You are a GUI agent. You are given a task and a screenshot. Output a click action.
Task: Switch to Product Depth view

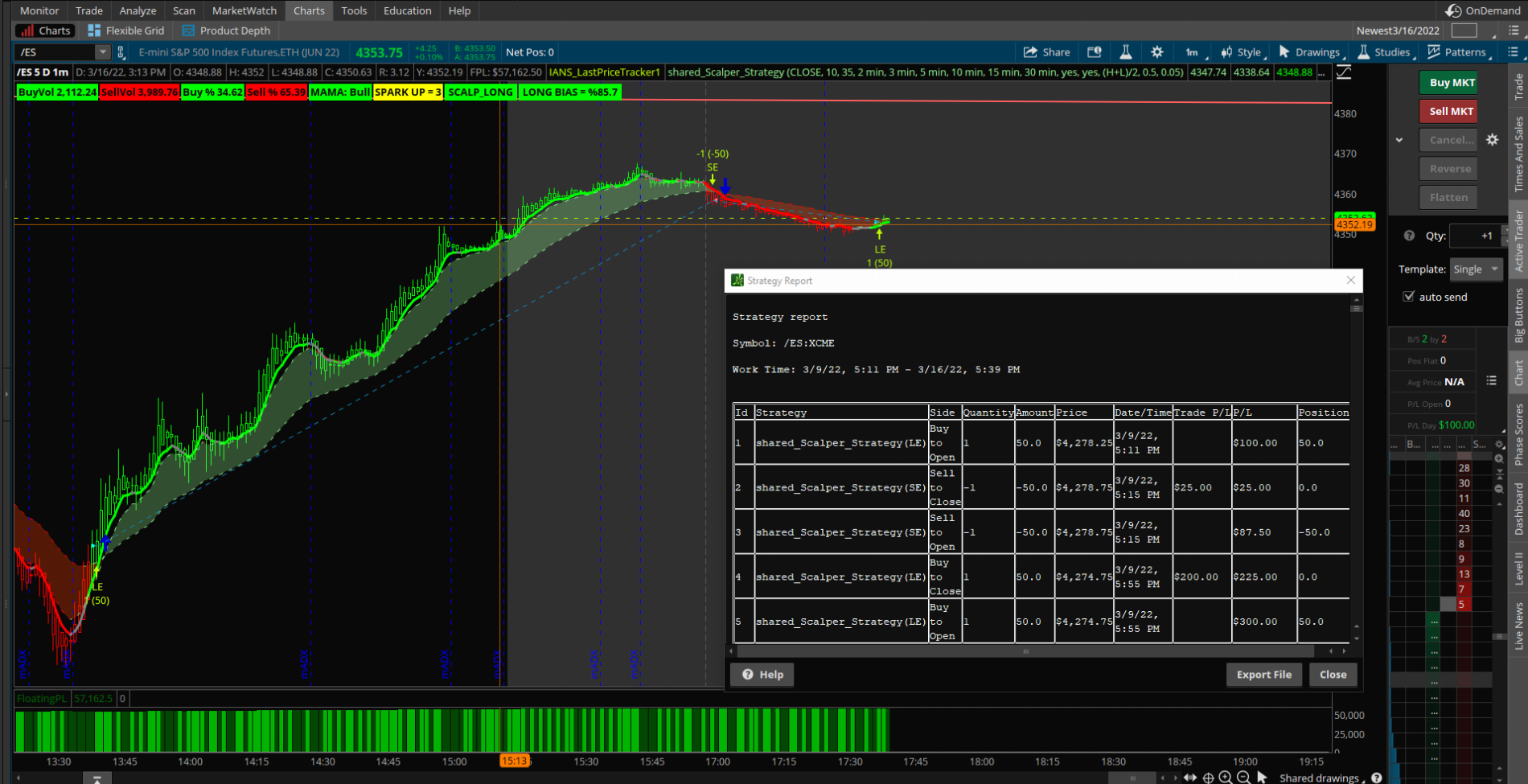coord(227,31)
